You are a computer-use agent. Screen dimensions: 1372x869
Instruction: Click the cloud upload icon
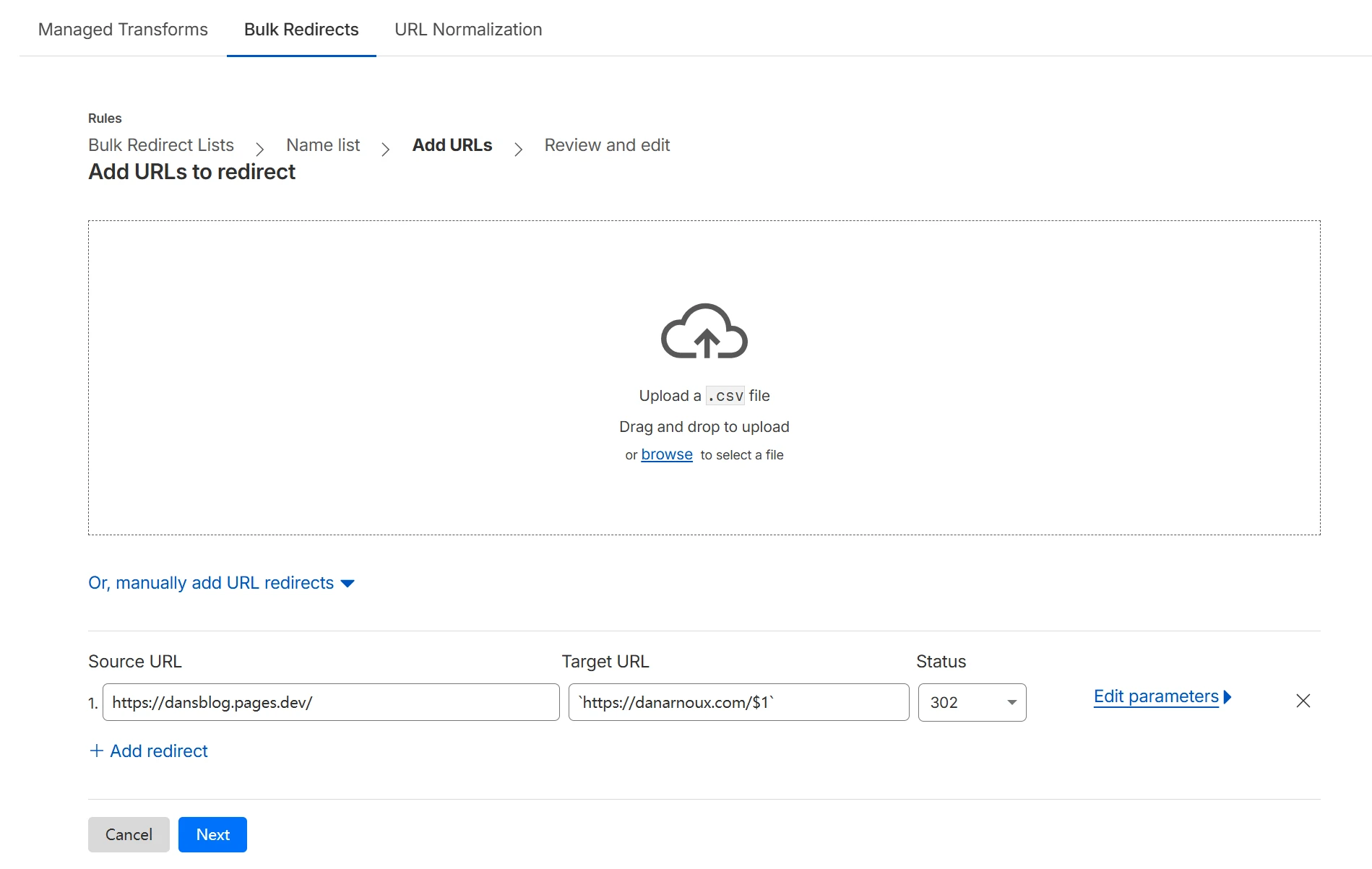tap(704, 332)
